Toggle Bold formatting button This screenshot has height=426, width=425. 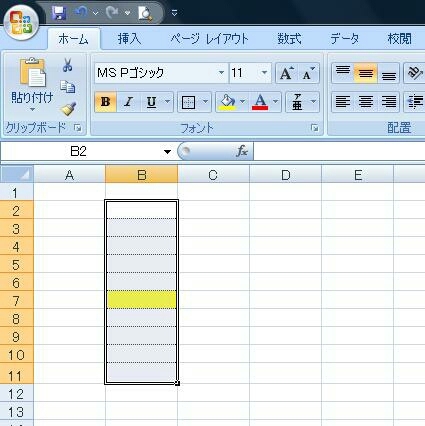coord(105,102)
